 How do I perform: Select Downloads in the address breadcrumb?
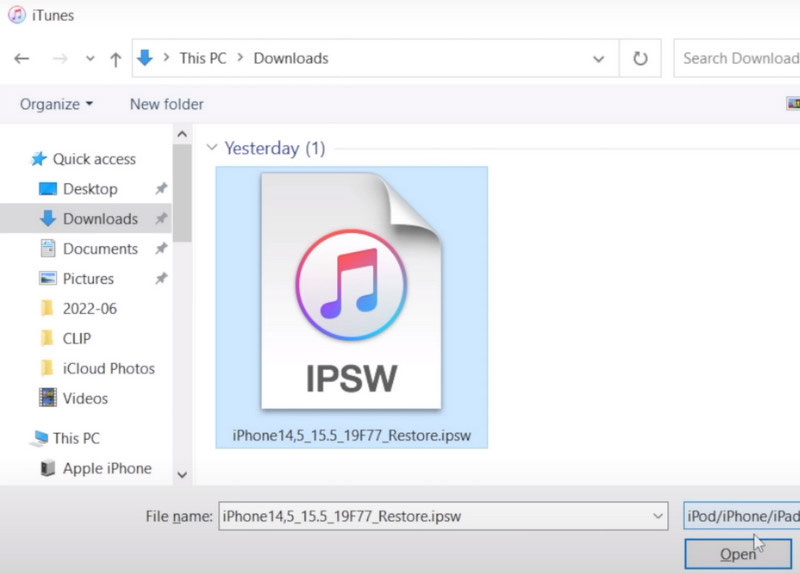click(291, 58)
